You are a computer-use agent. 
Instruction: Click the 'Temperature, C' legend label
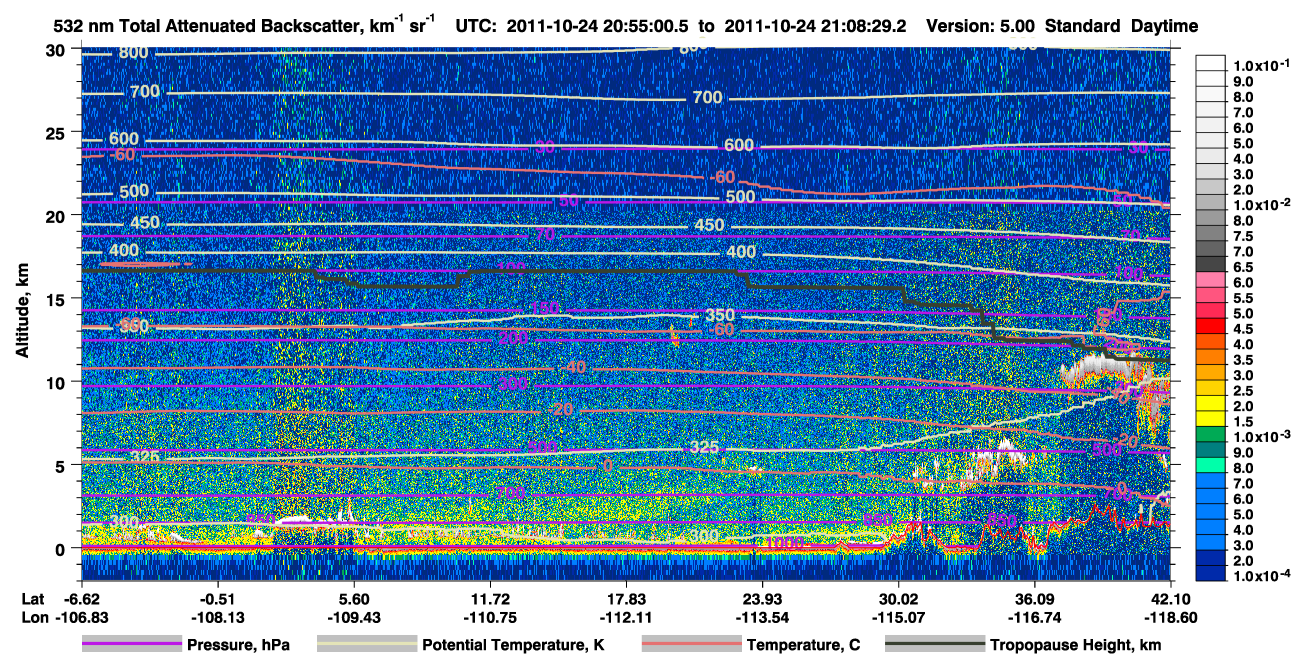pyautogui.click(x=803, y=645)
